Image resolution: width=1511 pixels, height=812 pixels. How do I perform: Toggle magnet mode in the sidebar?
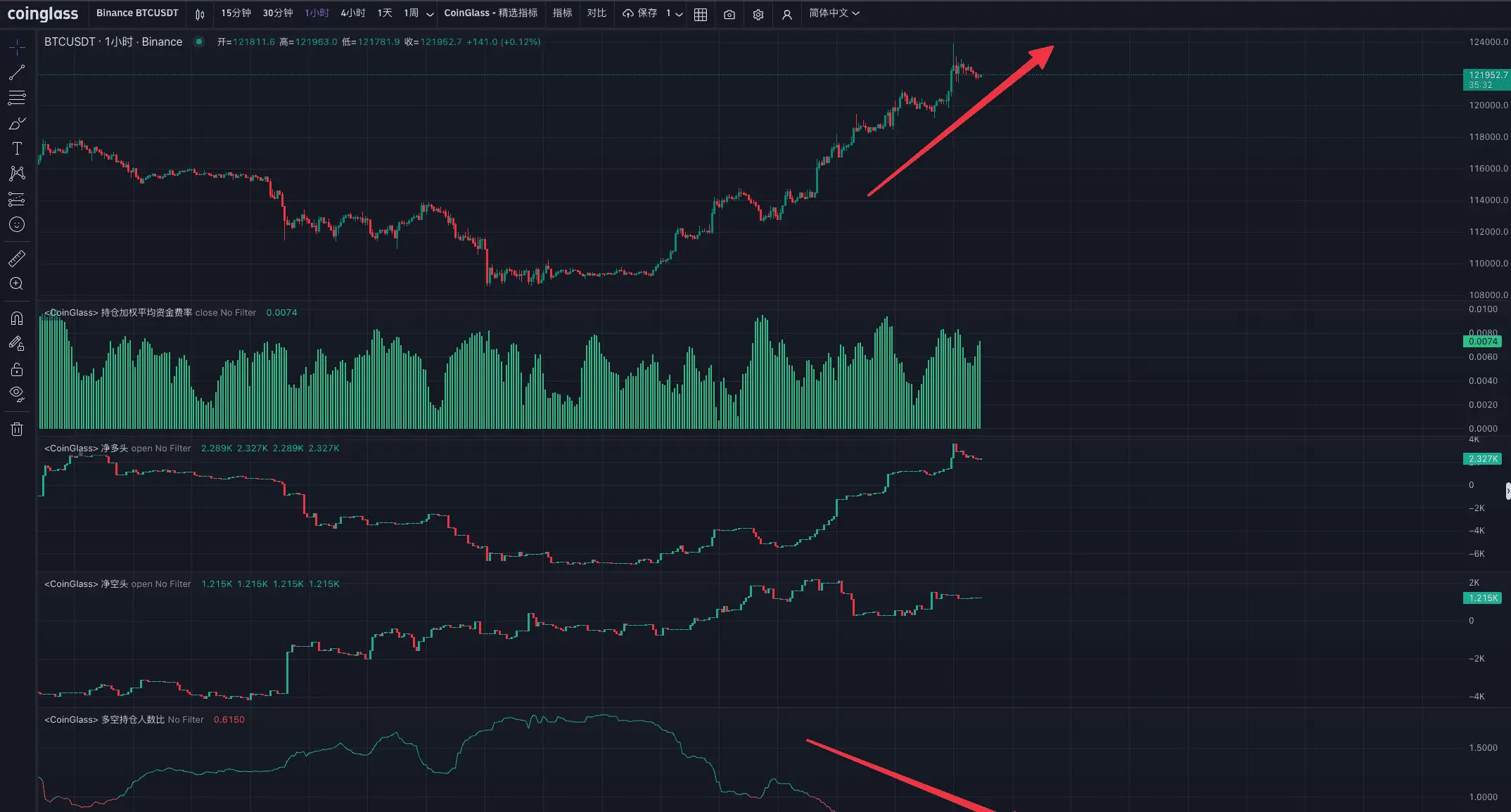coord(17,318)
